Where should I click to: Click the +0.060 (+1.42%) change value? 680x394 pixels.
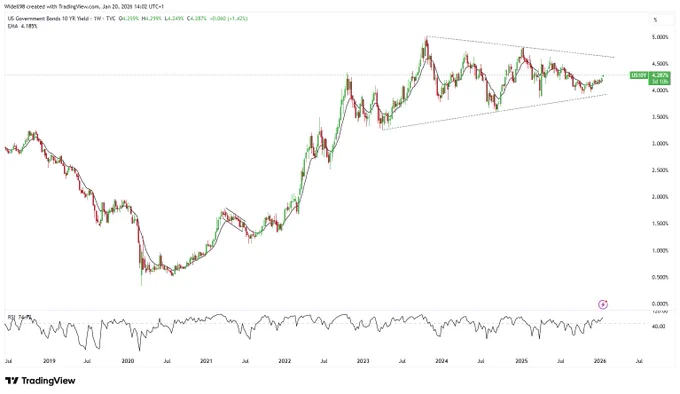click(228, 19)
